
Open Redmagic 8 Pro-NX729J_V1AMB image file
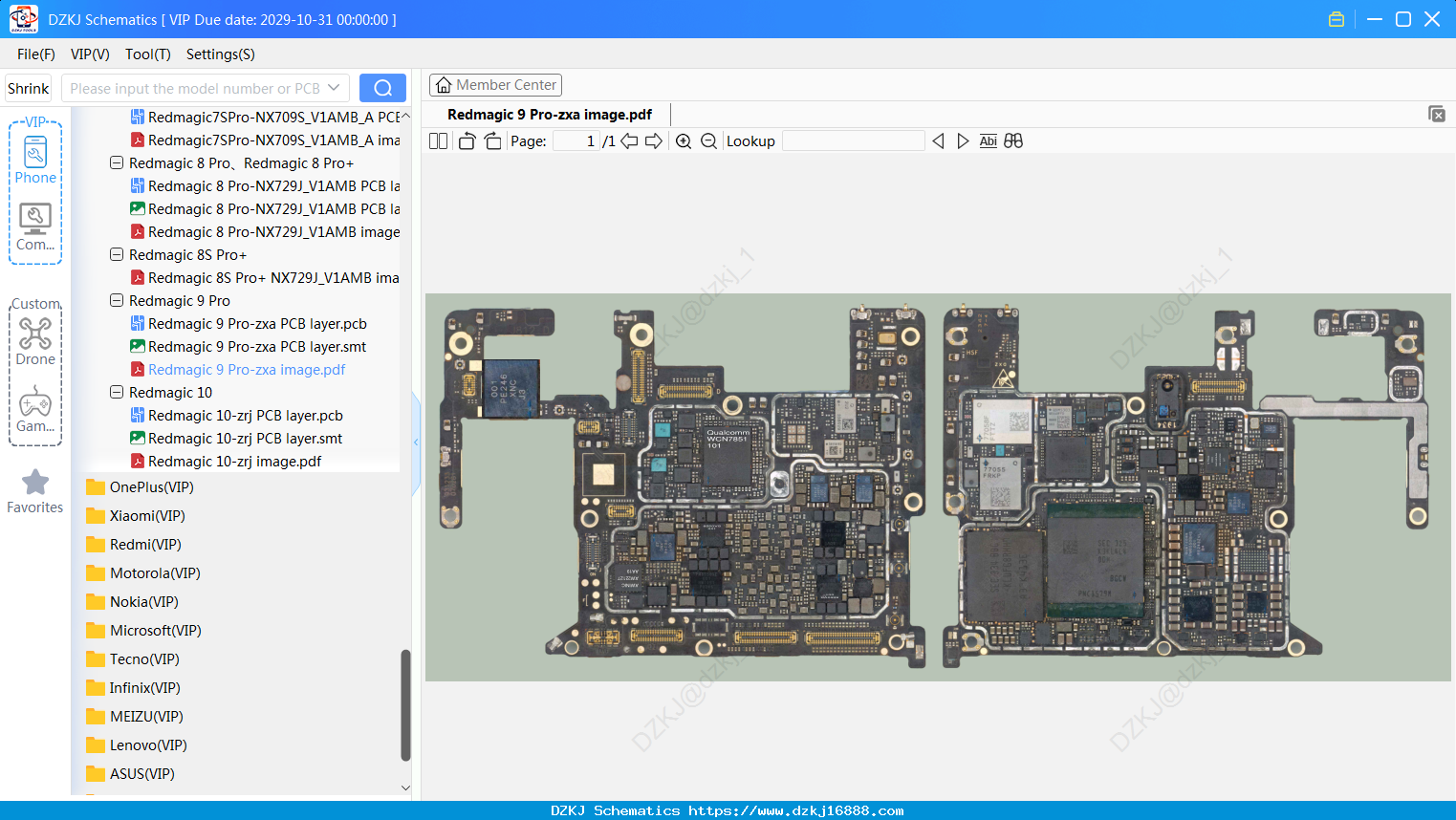[265, 232]
